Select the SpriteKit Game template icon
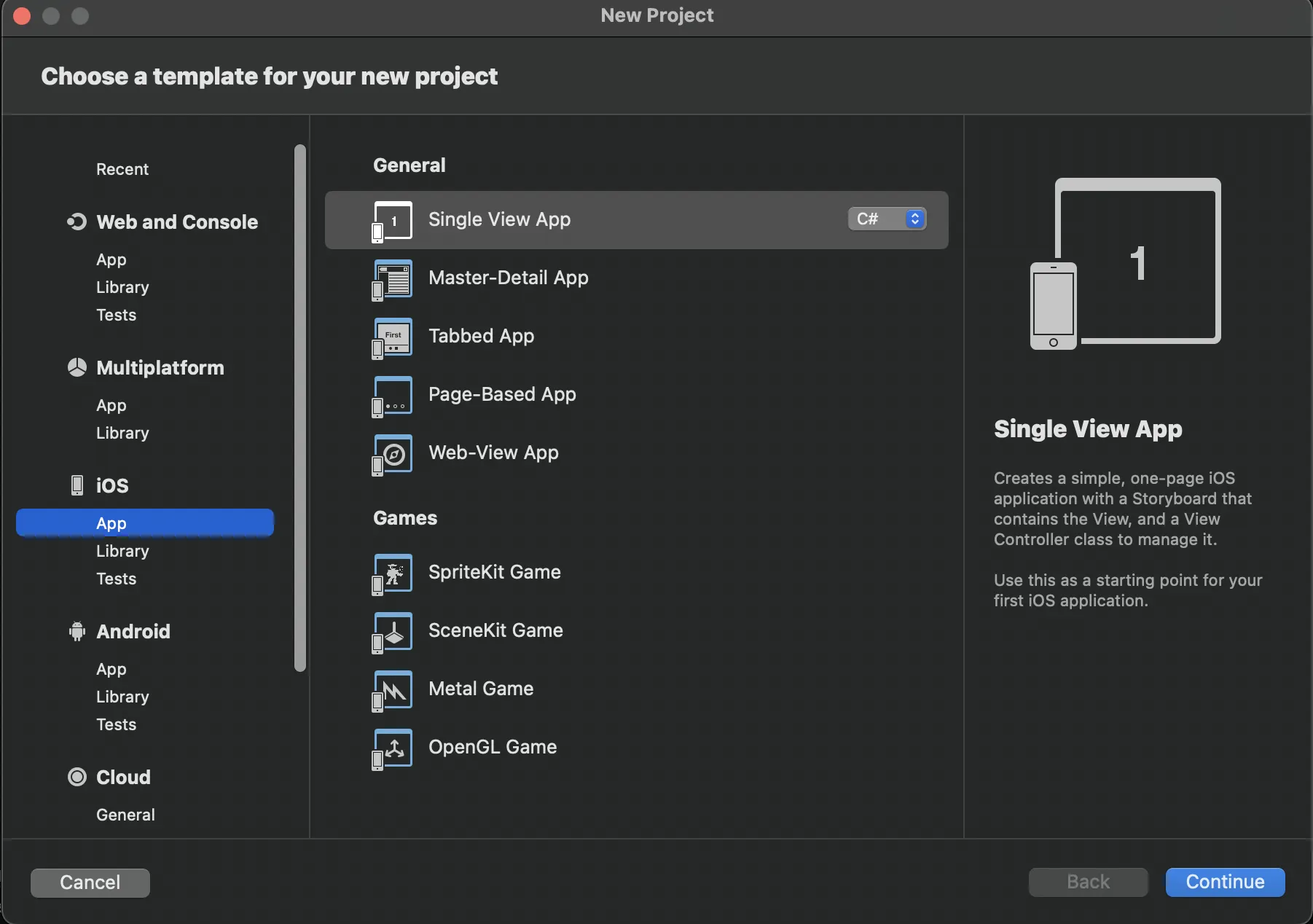Screen dimensions: 1313x924 [x=392, y=574]
